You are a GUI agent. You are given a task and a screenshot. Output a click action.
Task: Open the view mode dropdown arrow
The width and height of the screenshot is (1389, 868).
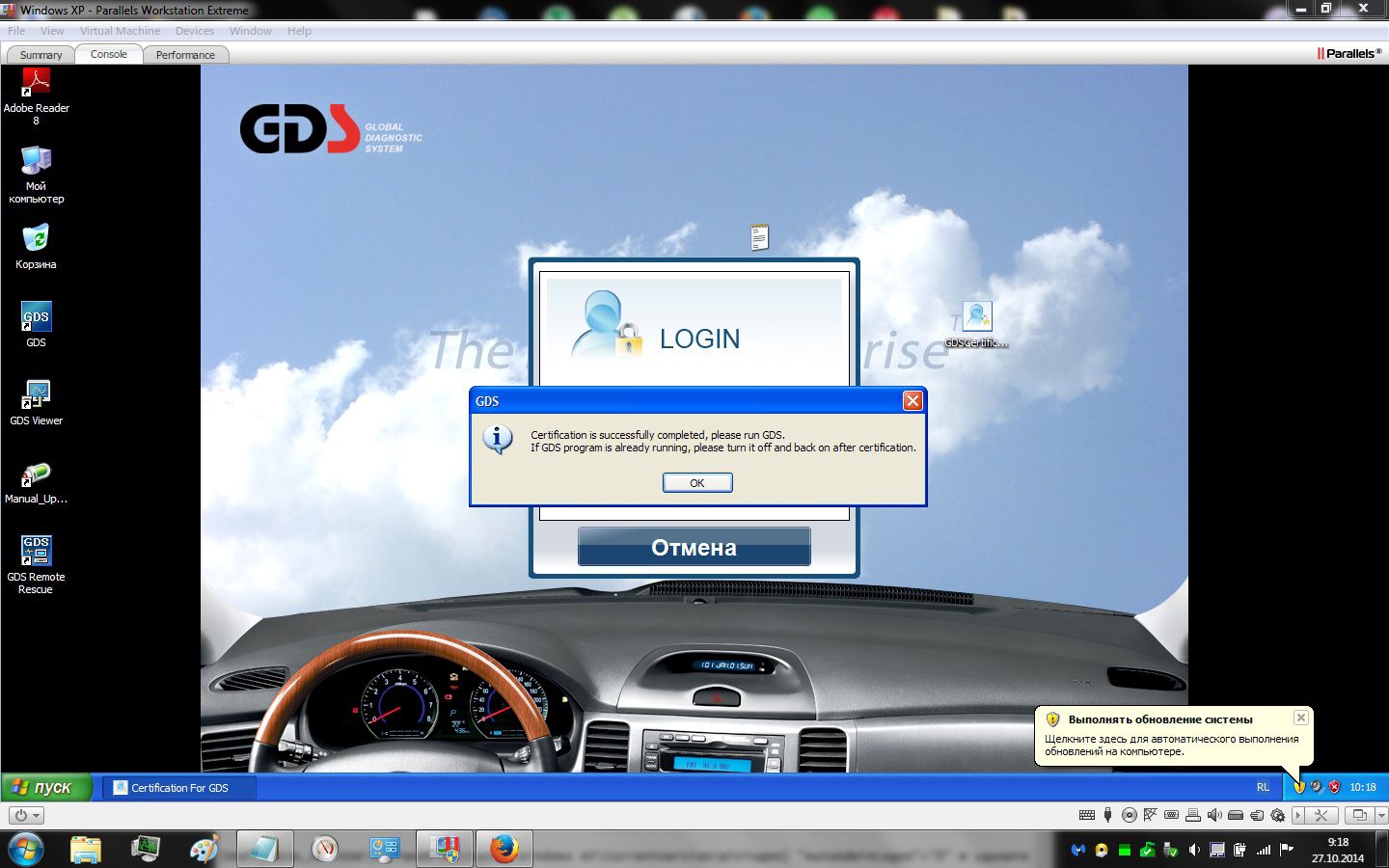pyautogui.click(x=1381, y=816)
